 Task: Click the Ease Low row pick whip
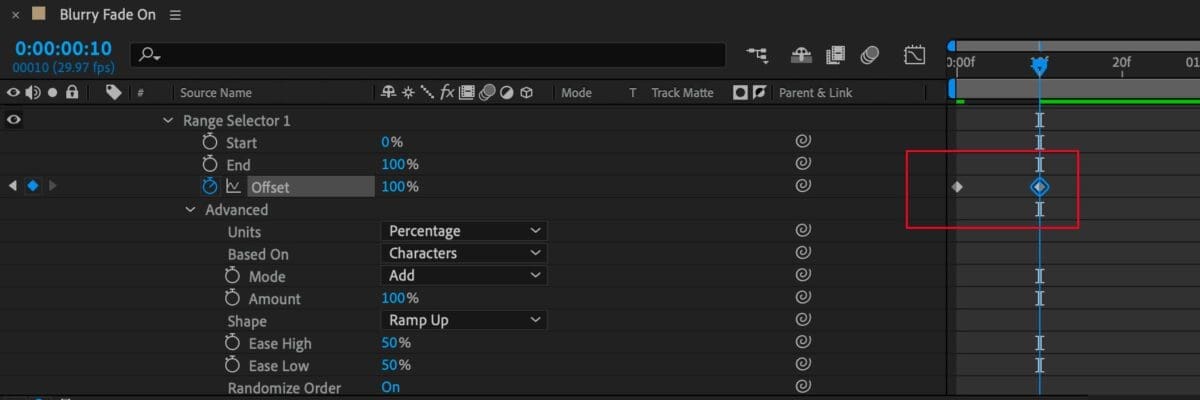pos(802,364)
